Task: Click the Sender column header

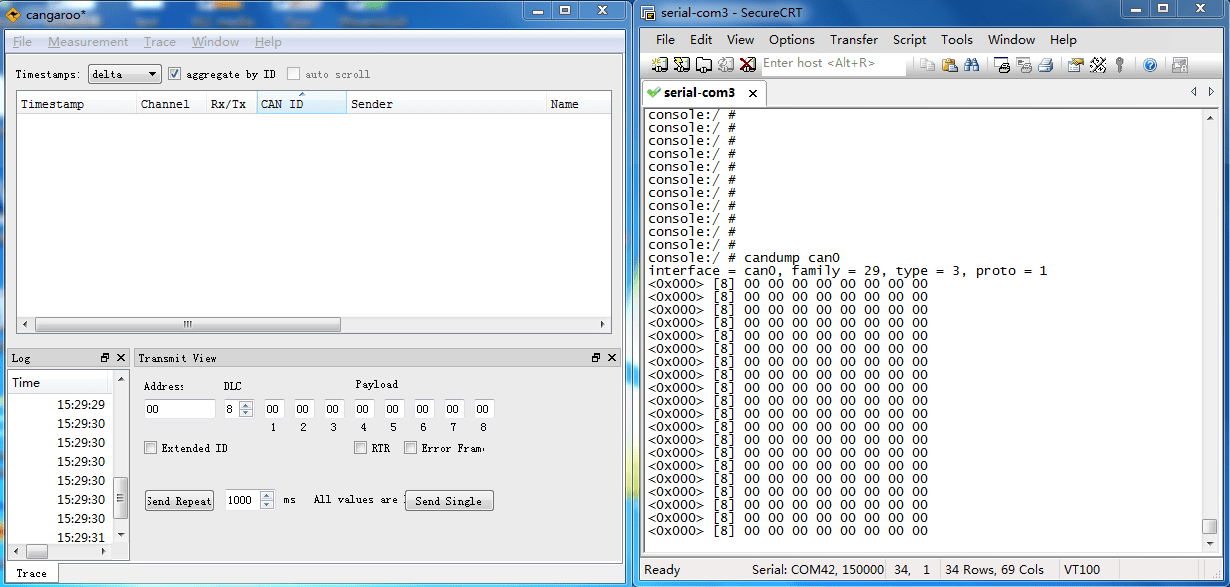Action: click(x=447, y=104)
